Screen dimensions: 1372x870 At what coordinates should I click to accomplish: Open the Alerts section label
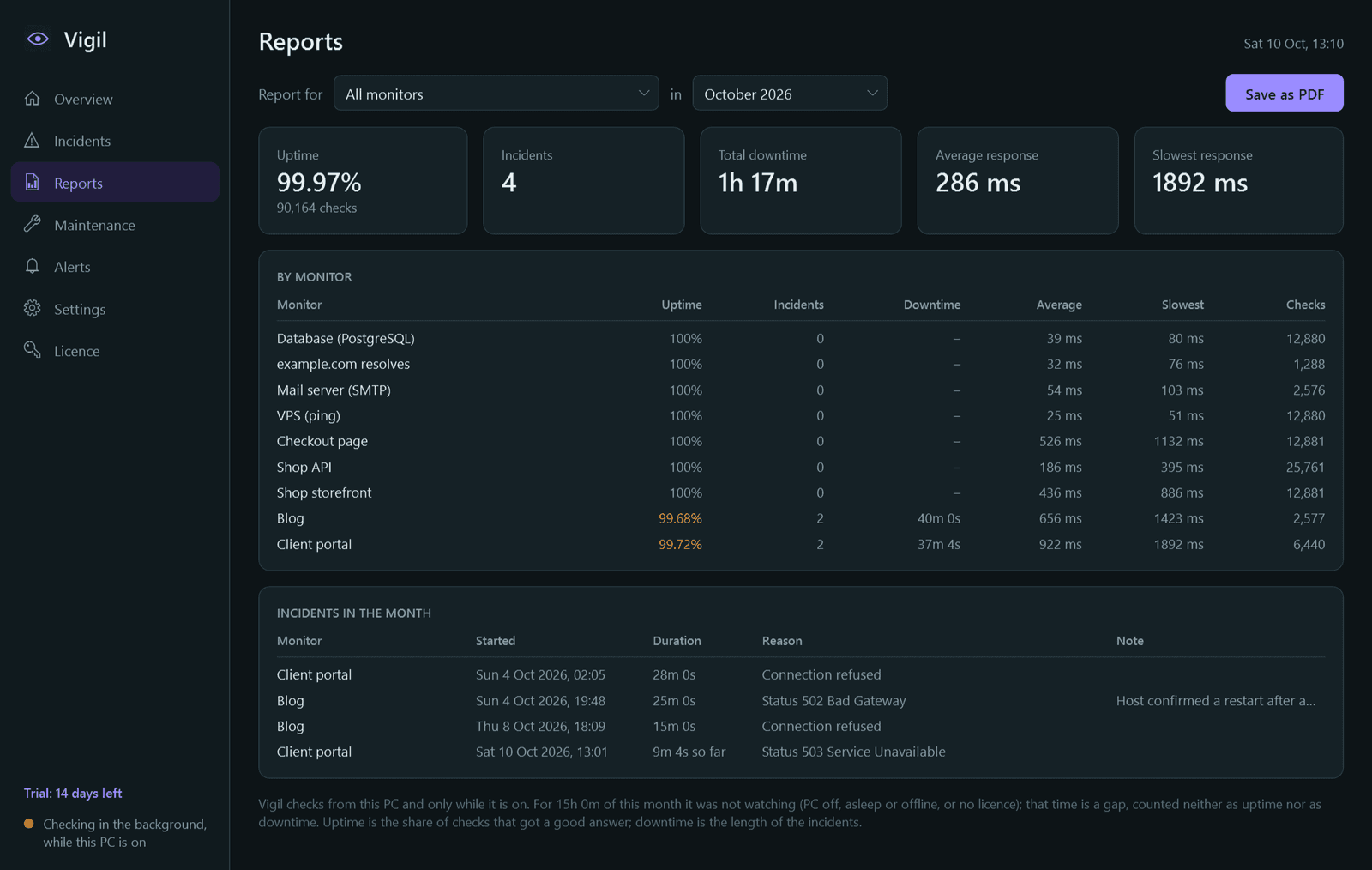[72, 268]
